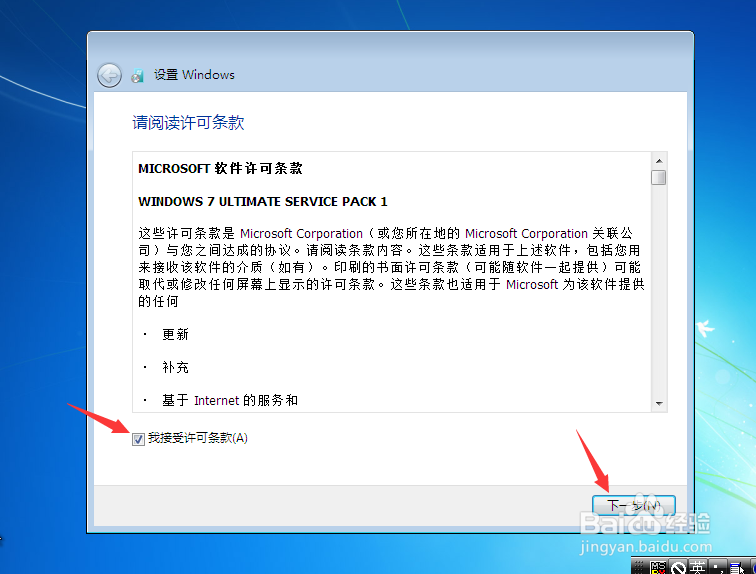Toggle the punctuation mode icon in language bar
The image size is (756, 574).
[717, 567]
